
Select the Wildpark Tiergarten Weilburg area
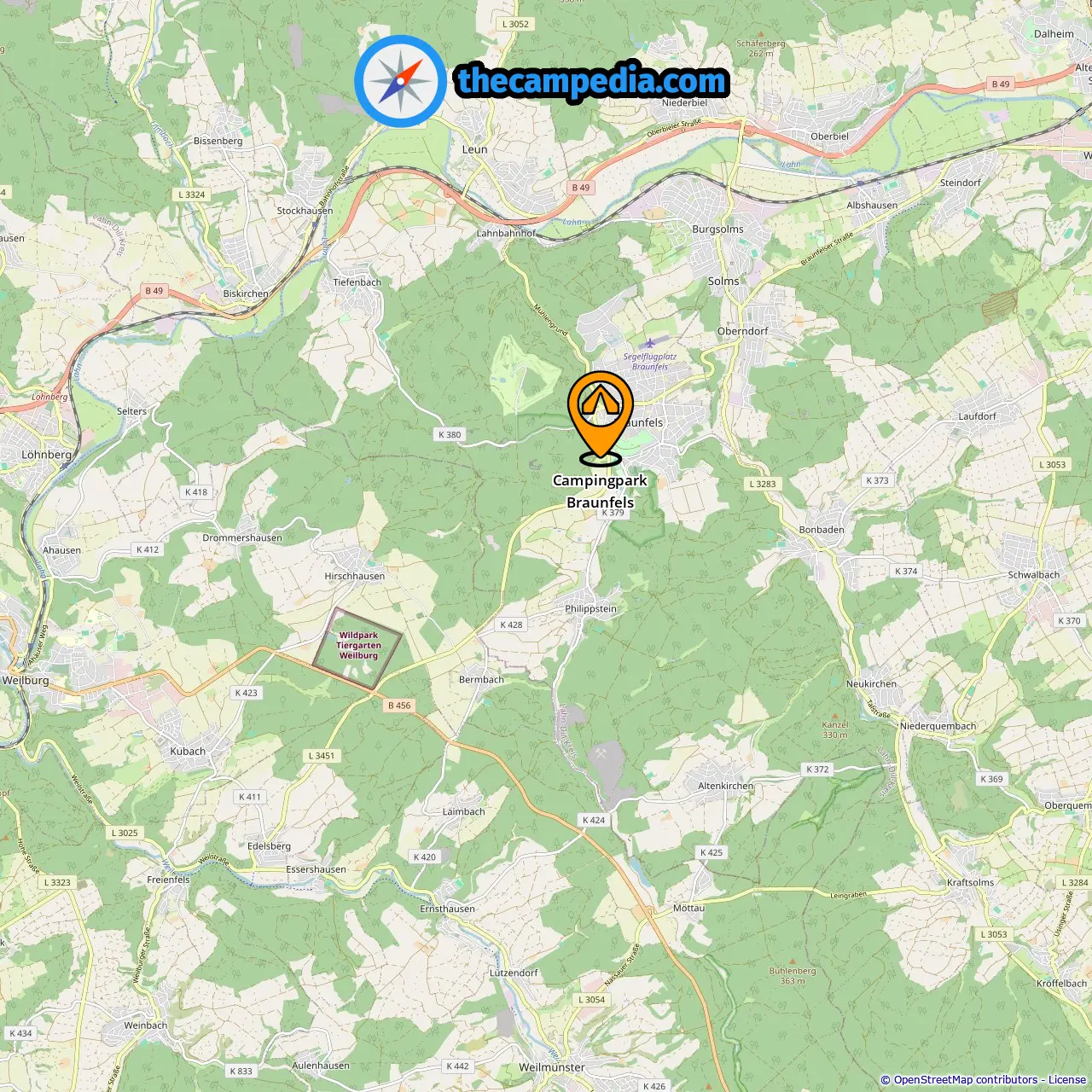click(357, 648)
